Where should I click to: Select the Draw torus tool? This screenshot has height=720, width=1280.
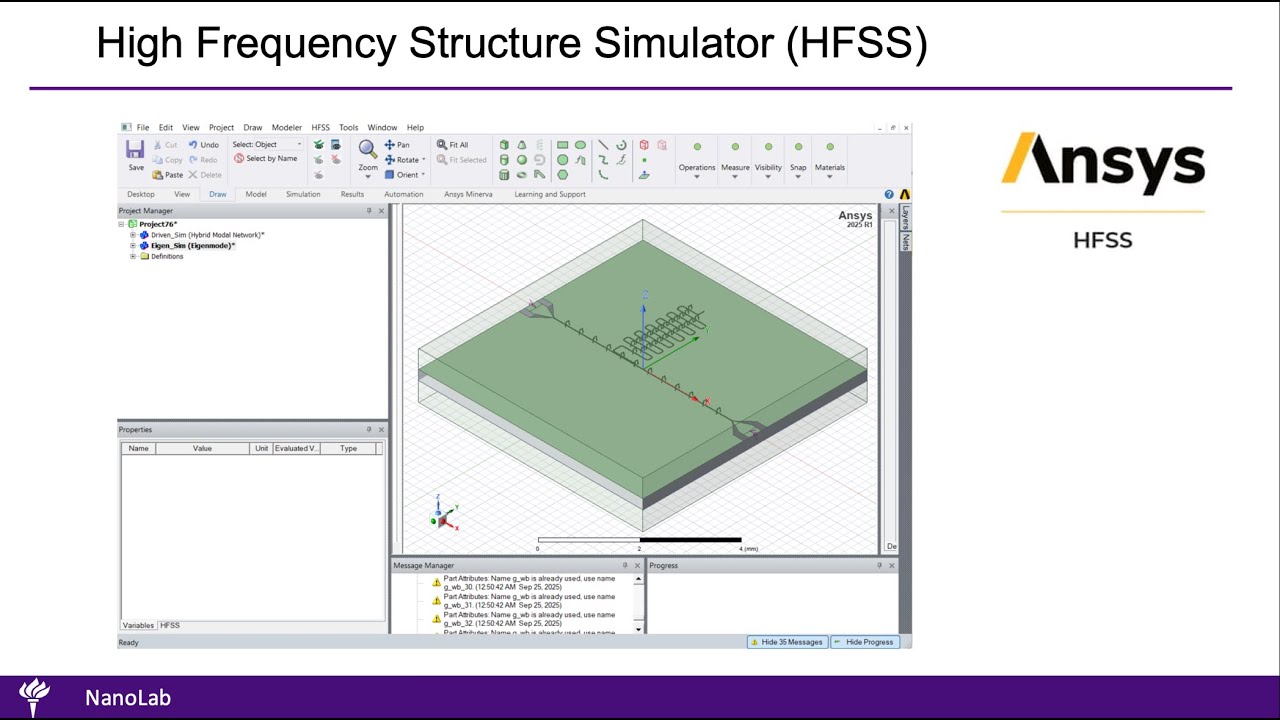[522, 175]
